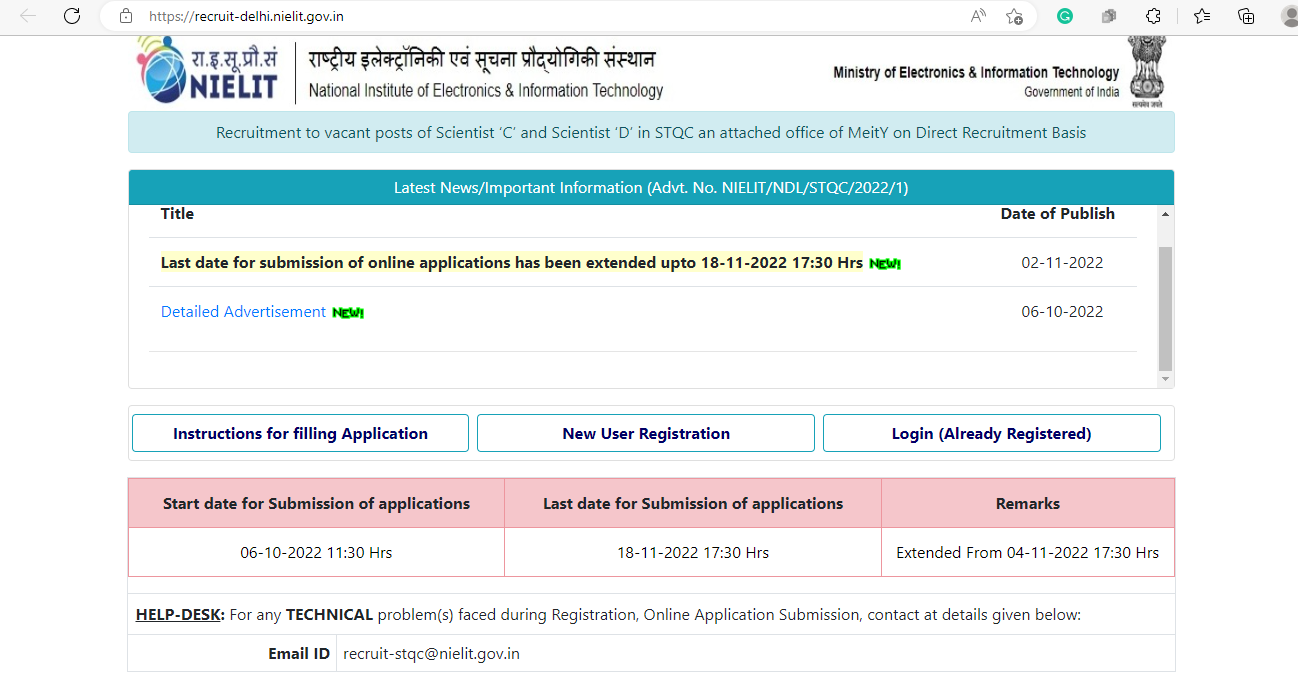This screenshot has width=1298, height=682.
Task: Click the NIELIT logo
Action: pyautogui.click(x=207, y=70)
